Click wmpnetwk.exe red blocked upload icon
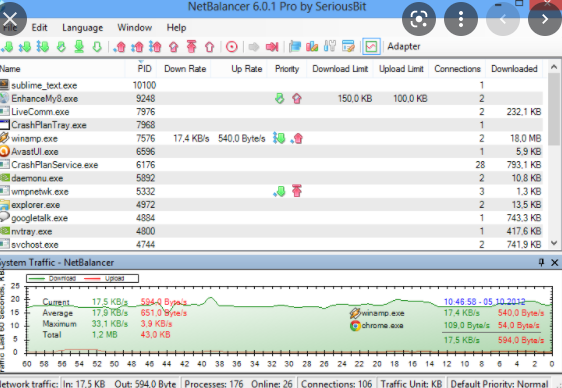Image resolution: width=562 pixels, height=388 pixels. pos(297,191)
